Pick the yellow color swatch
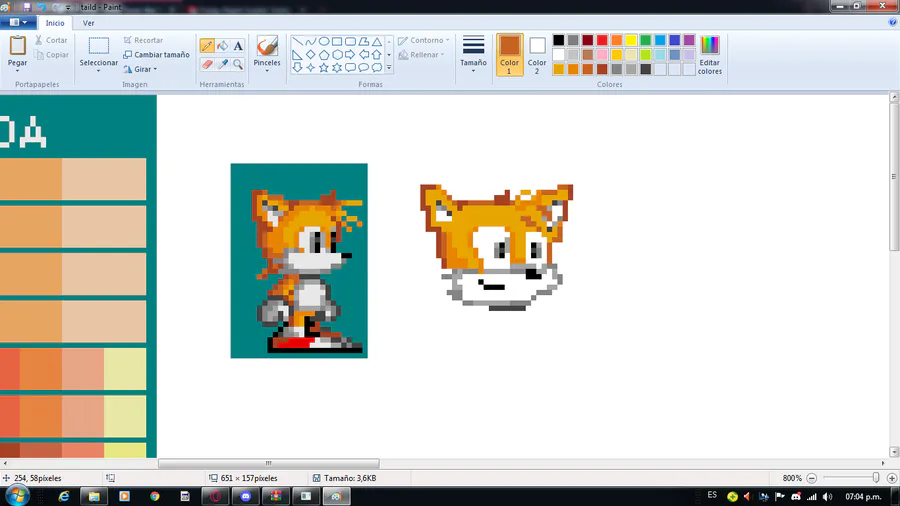Image resolution: width=900 pixels, height=506 pixels. click(x=631, y=40)
